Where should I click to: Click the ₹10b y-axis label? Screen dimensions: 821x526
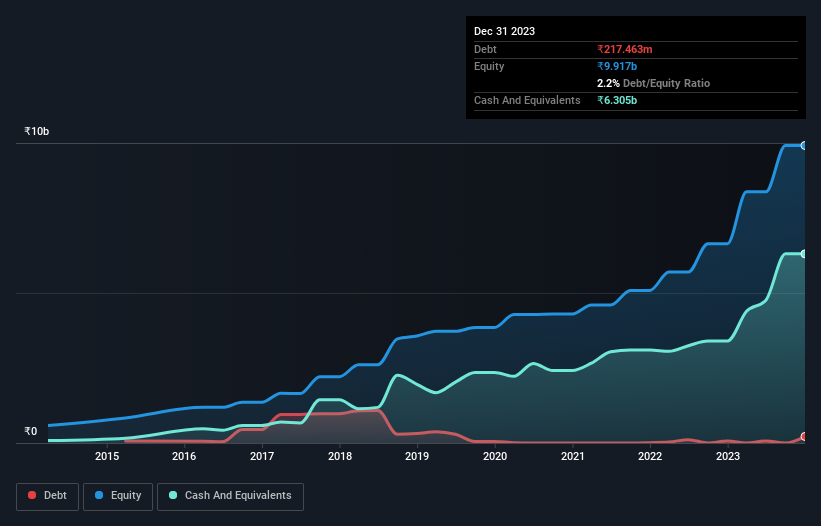[37, 131]
